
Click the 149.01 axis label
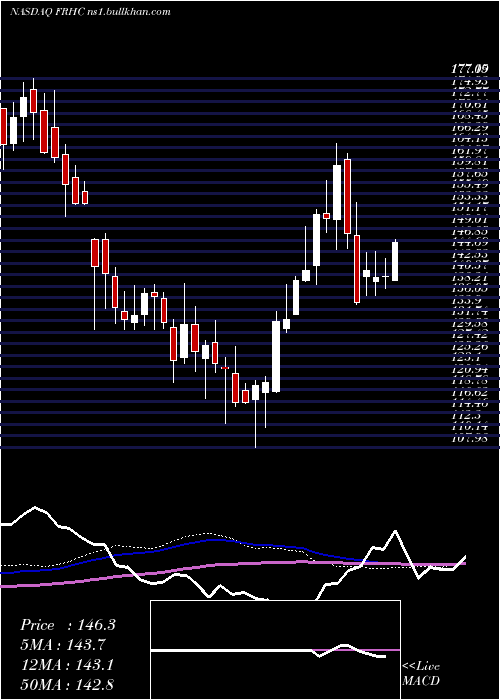pos(469,220)
